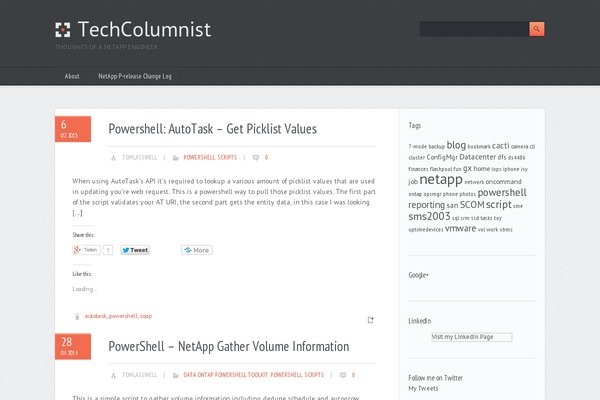Open the PowerShell – NetApp Gather Volume Information post title

click(x=229, y=346)
